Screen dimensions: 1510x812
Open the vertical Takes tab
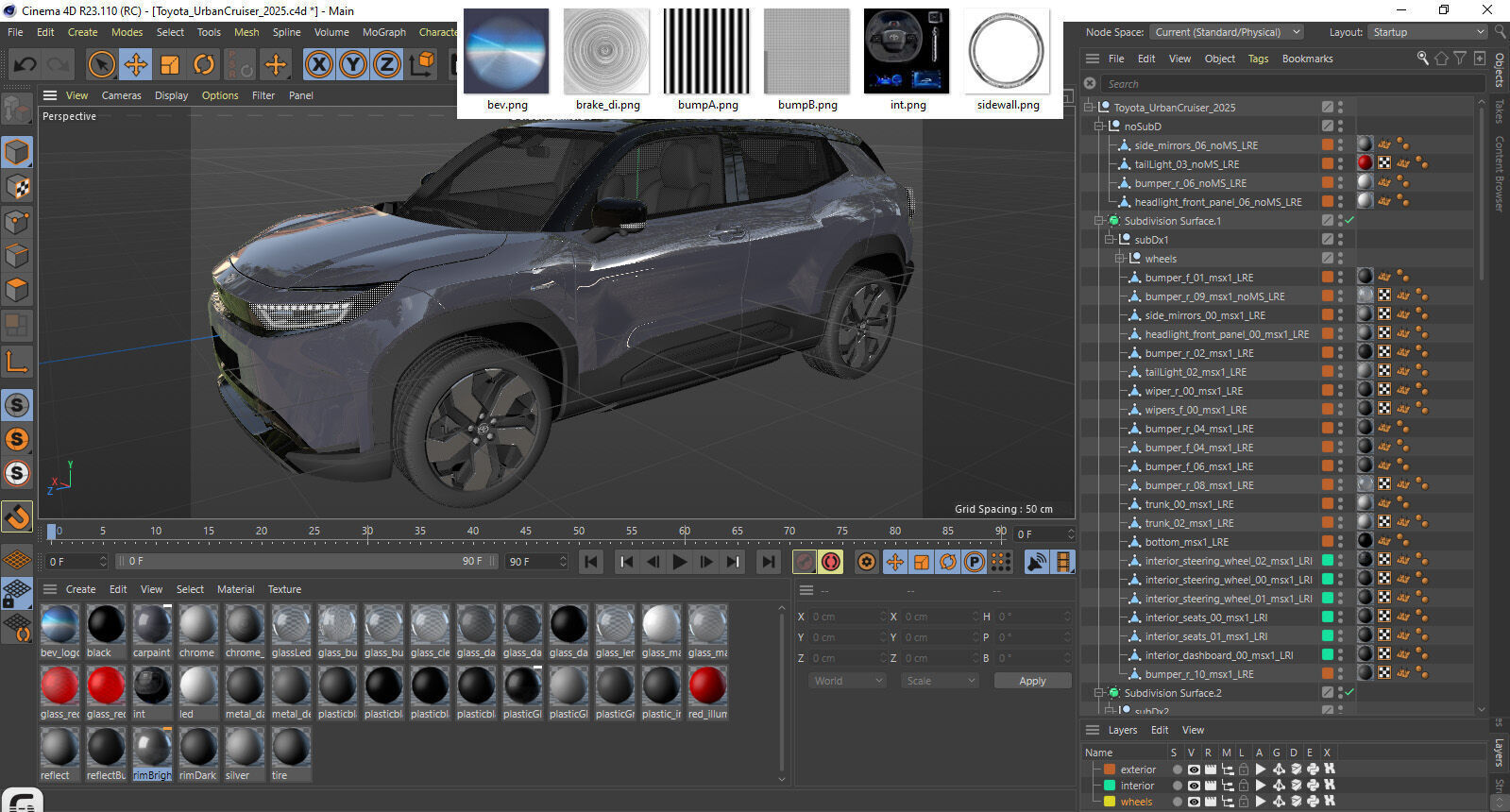tap(1499, 111)
